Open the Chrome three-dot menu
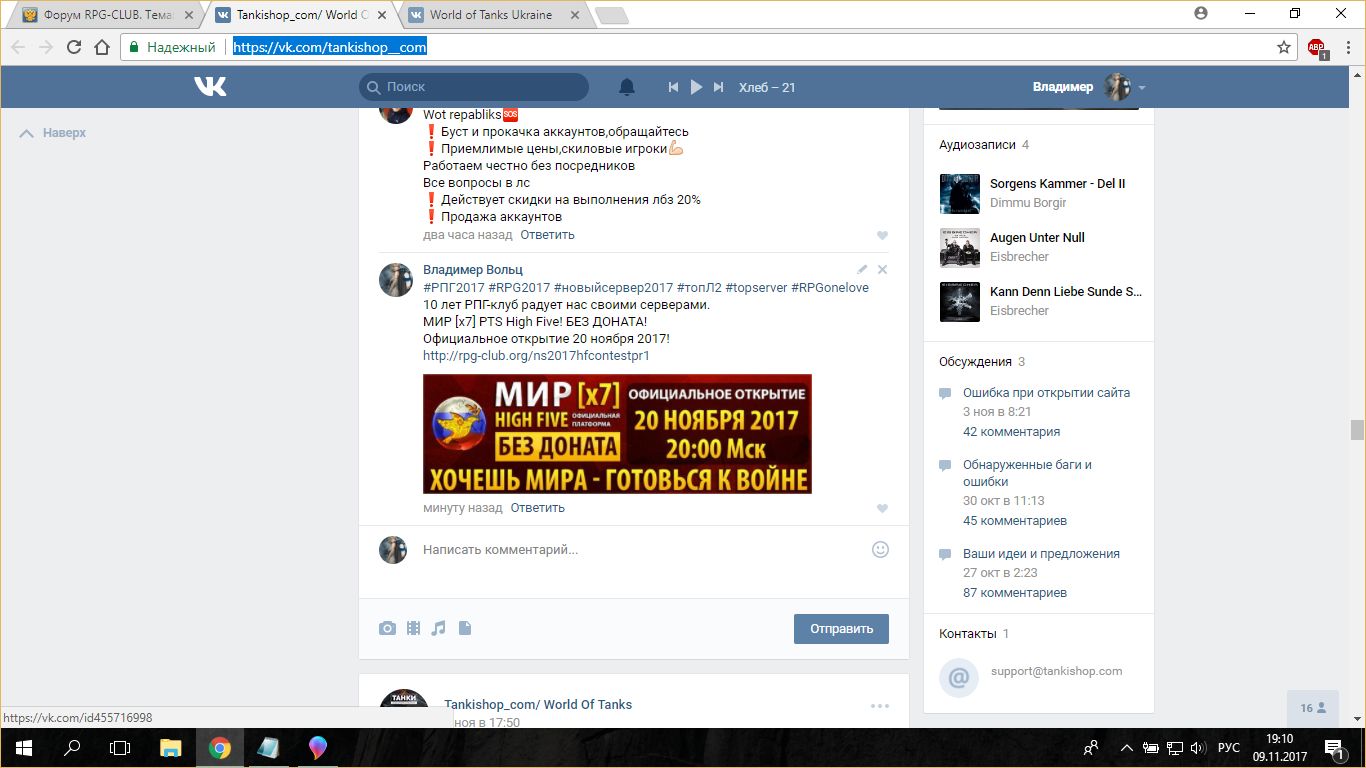1366x768 pixels. click(1347, 47)
